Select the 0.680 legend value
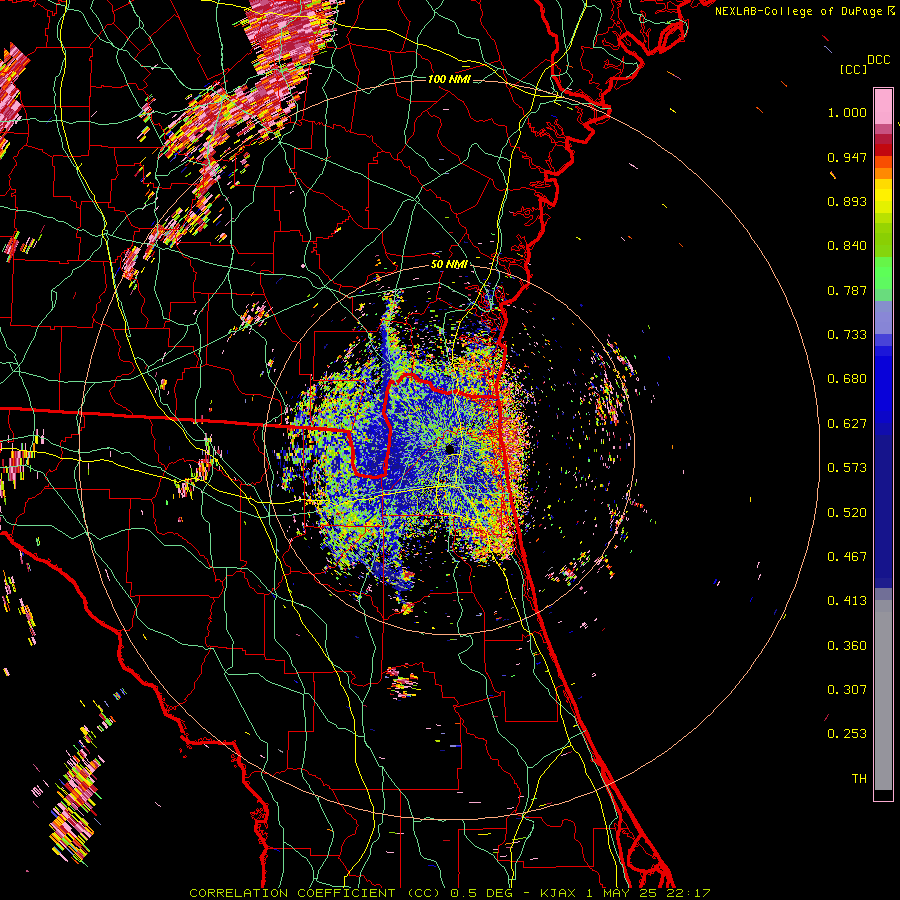Viewport: 900px width, 900px height. (x=847, y=379)
